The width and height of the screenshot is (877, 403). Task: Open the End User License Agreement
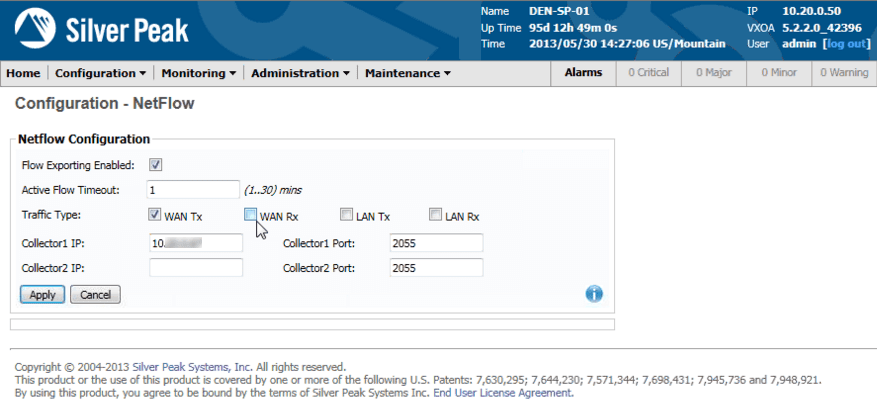coord(503,393)
